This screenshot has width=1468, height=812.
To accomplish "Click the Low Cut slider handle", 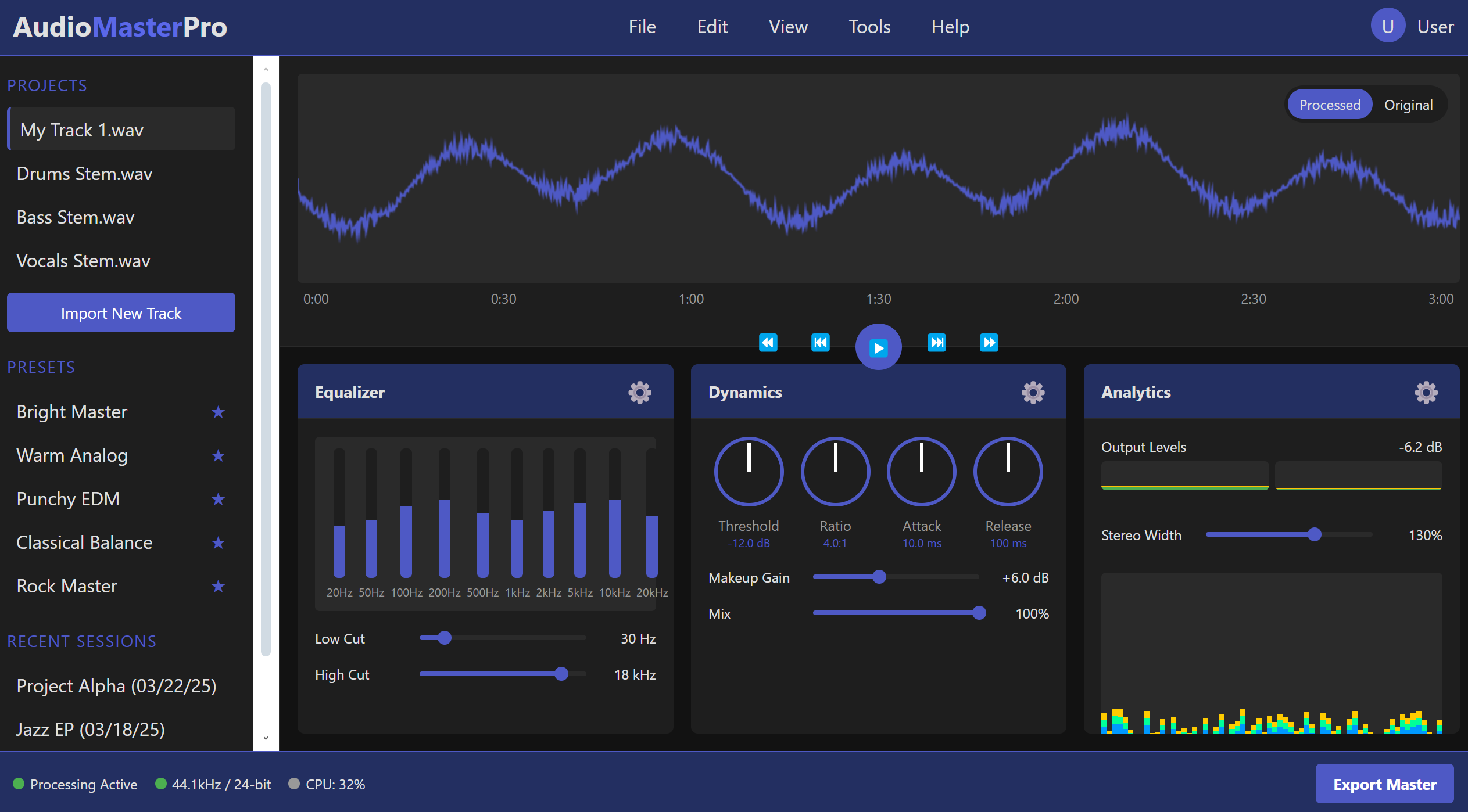I will (445, 638).
